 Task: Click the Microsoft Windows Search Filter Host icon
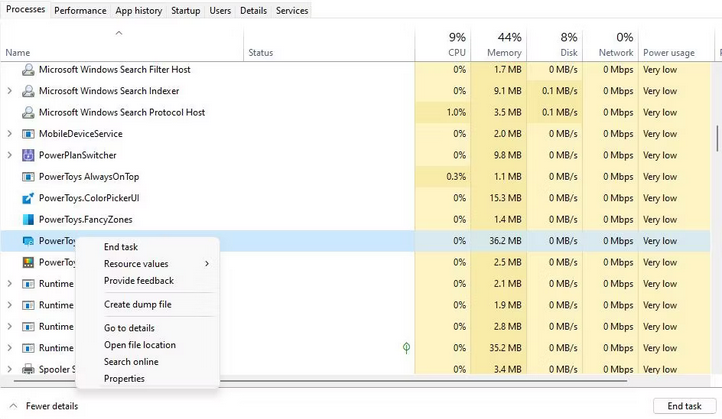click(28, 70)
